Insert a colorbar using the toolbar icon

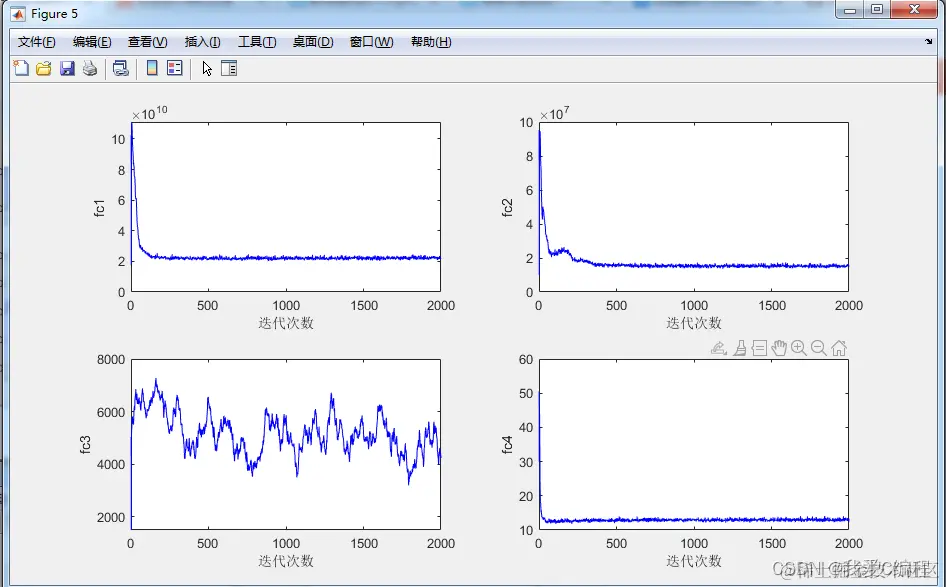tap(152, 68)
